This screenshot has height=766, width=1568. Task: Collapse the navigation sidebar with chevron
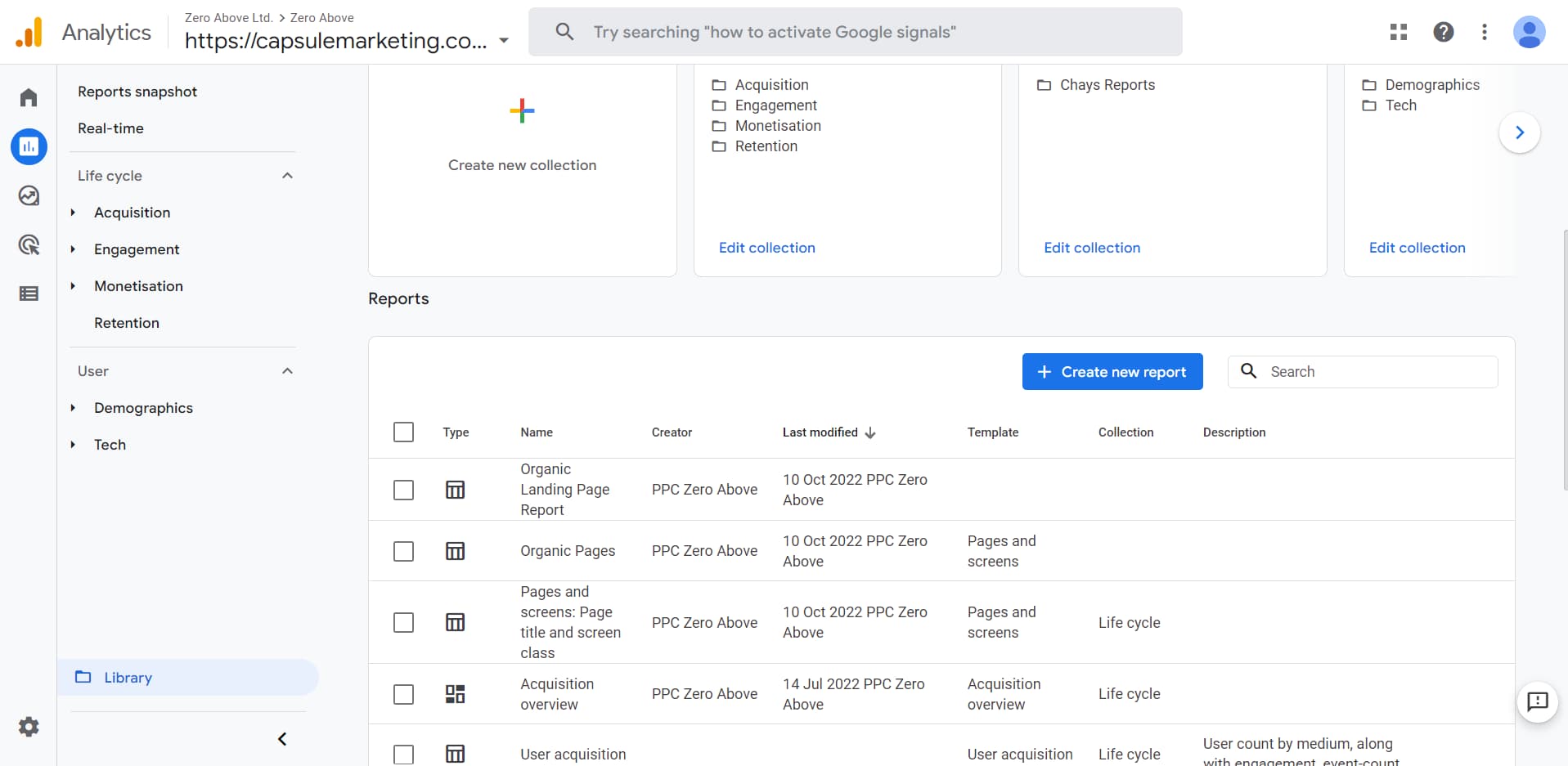pyautogui.click(x=282, y=739)
